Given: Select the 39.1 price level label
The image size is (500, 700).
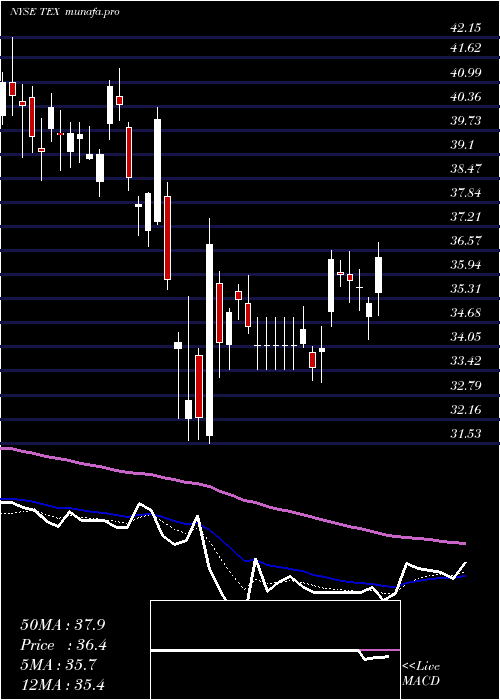Looking at the screenshot, I should [x=462, y=145].
